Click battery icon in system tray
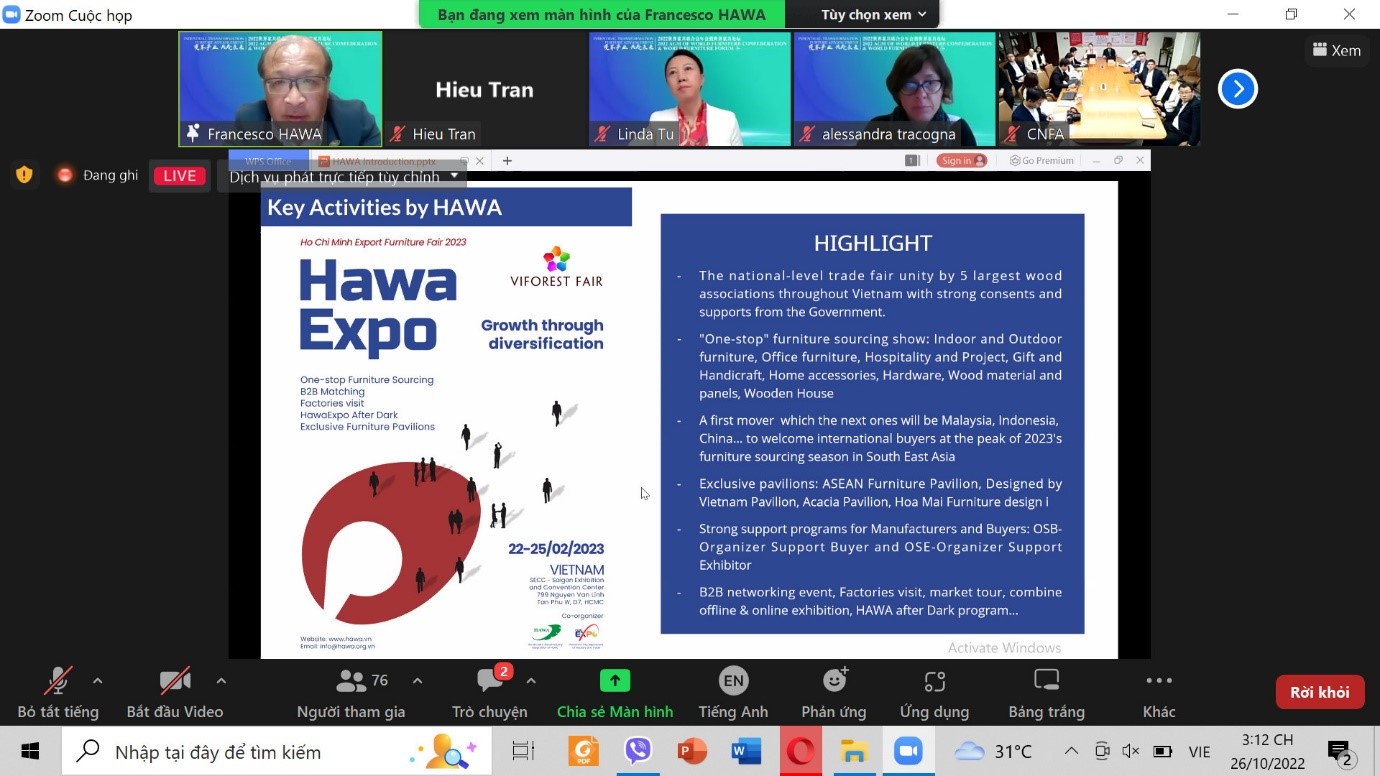This screenshot has width=1380, height=776. pos(1162,751)
